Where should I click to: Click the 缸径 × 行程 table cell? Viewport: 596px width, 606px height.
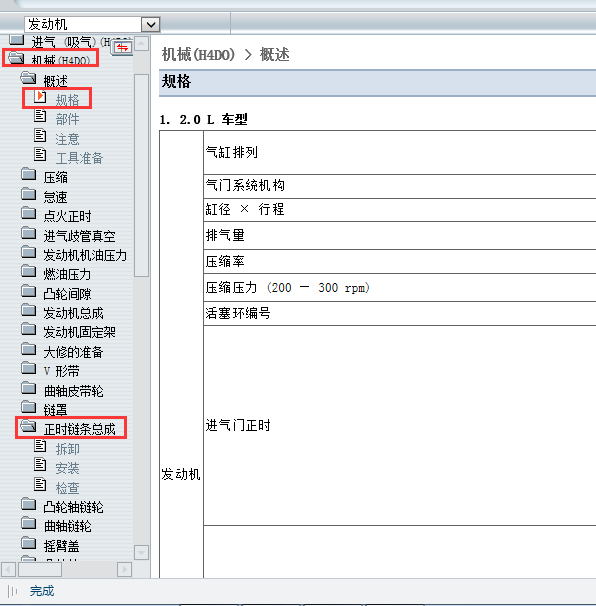(x=400, y=210)
